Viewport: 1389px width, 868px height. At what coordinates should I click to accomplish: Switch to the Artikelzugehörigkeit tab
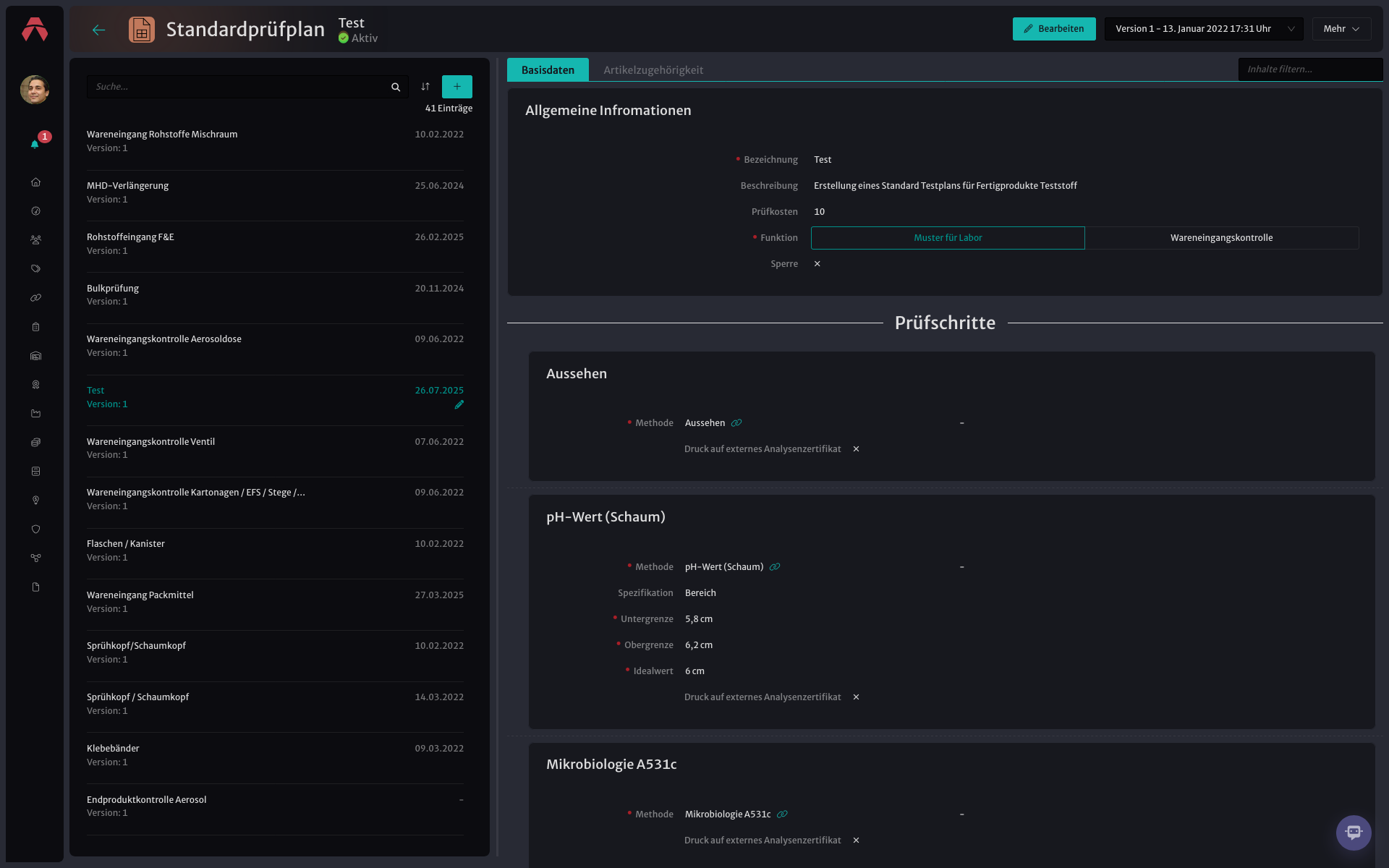pos(653,70)
